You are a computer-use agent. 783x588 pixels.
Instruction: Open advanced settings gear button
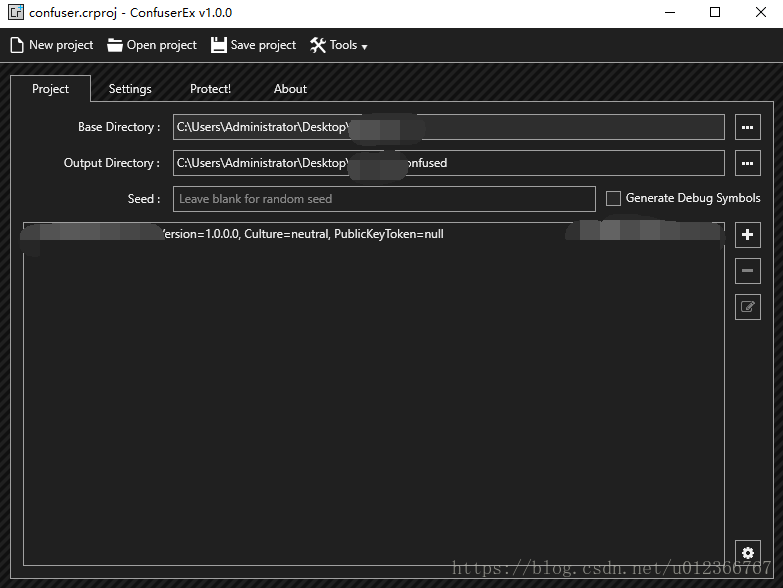coord(748,553)
